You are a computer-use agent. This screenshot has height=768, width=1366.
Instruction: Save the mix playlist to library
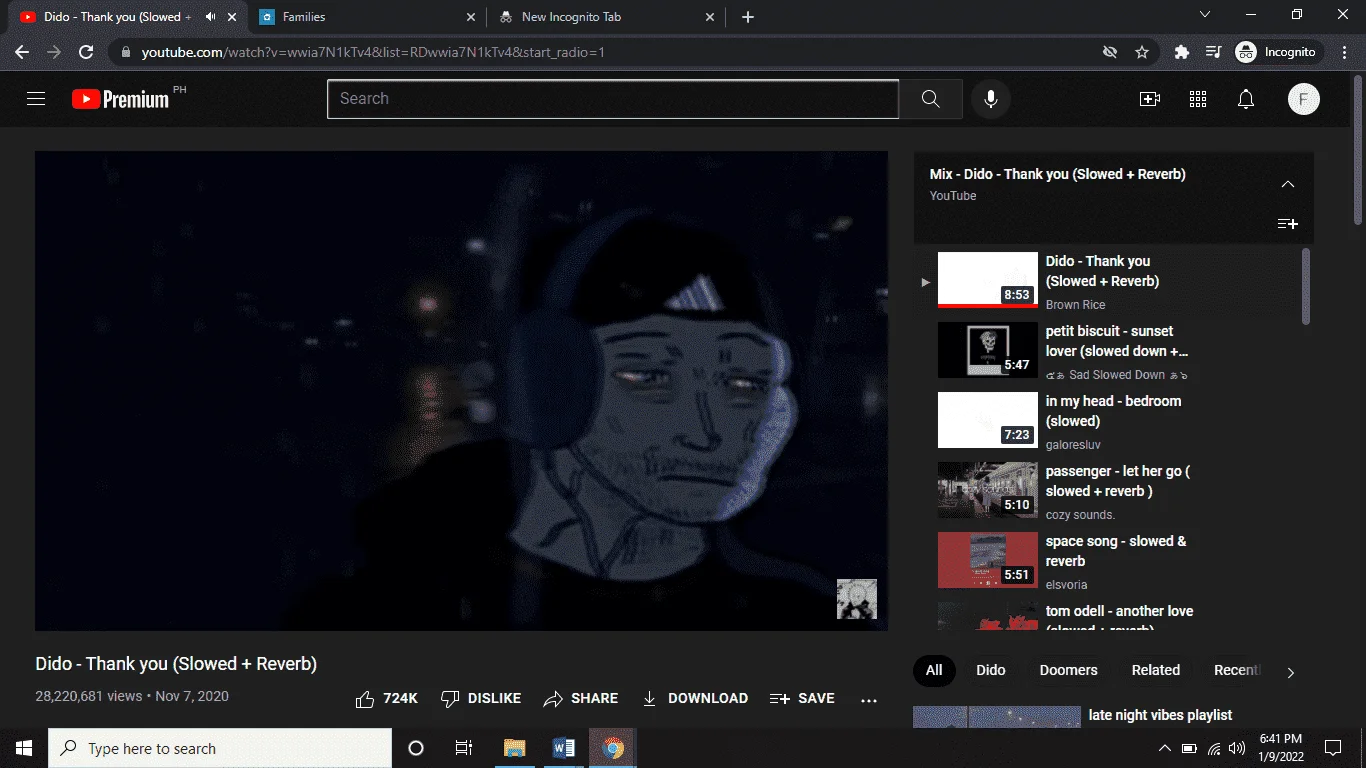coord(1288,224)
